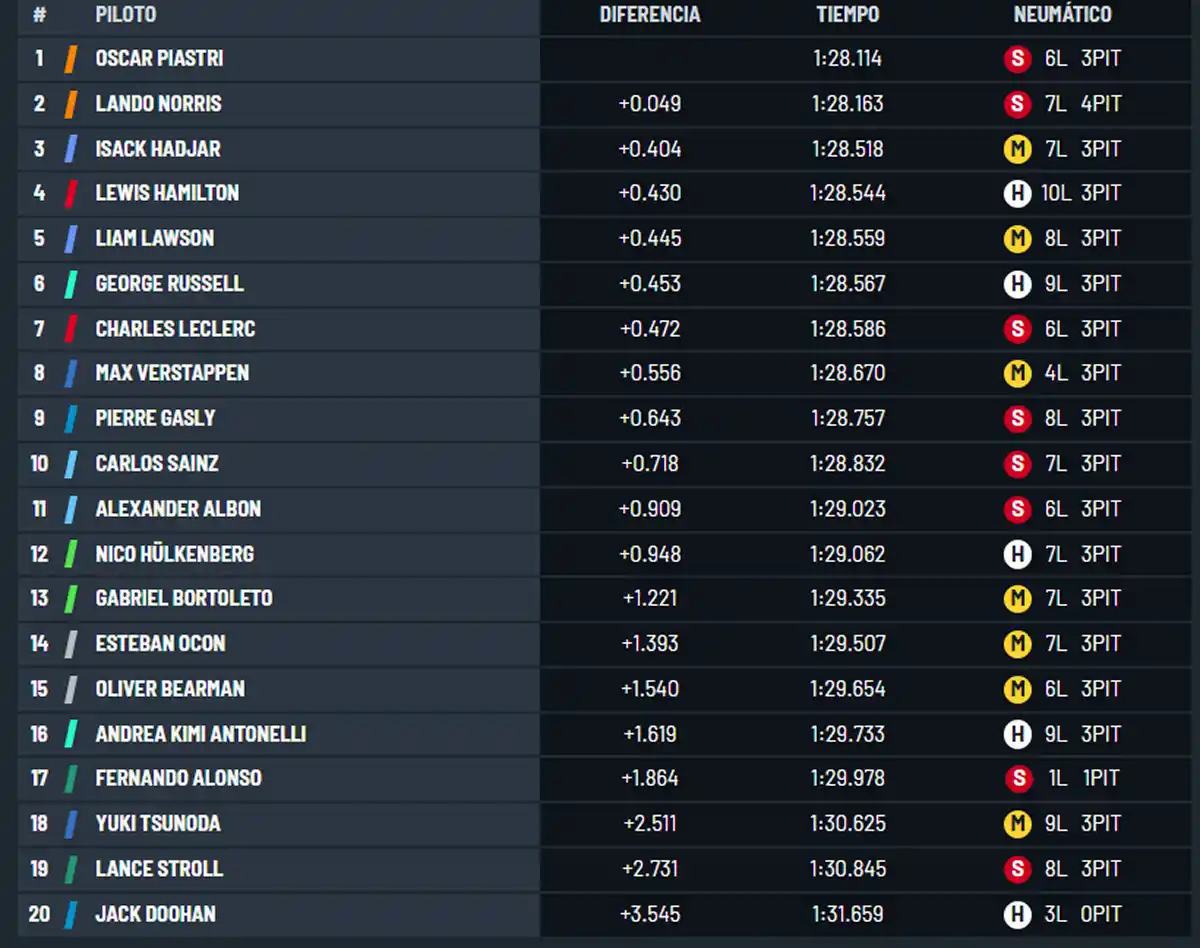Select driver name Lando Norris
This screenshot has width=1200, height=948.
(158, 104)
